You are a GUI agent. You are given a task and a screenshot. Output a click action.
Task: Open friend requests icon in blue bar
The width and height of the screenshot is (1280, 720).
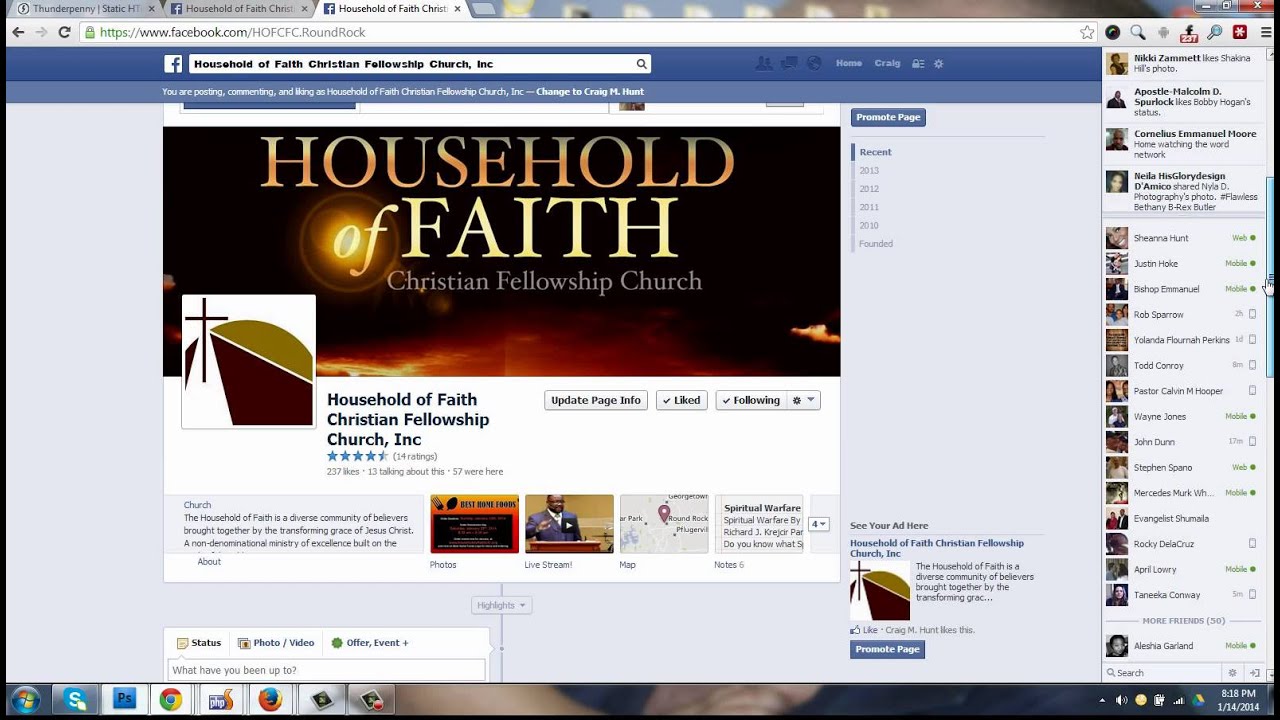(x=764, y=63)
